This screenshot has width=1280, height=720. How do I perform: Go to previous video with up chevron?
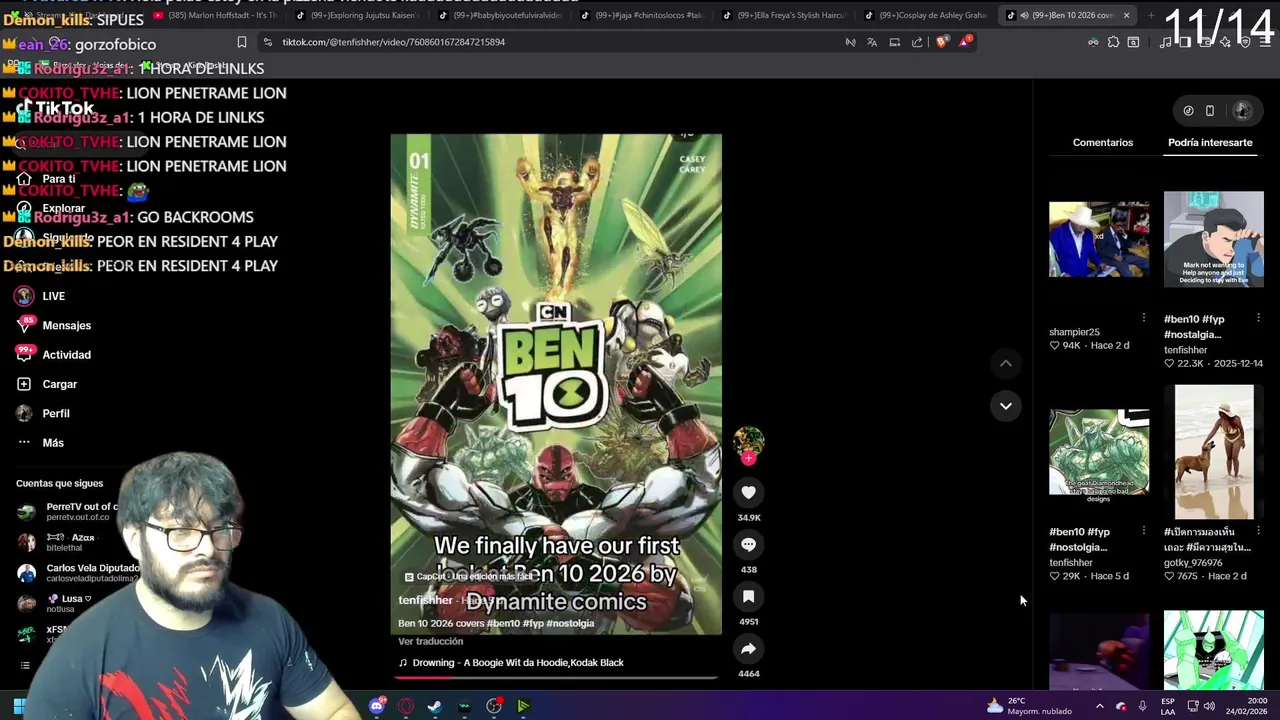[x=1006, y=364]
